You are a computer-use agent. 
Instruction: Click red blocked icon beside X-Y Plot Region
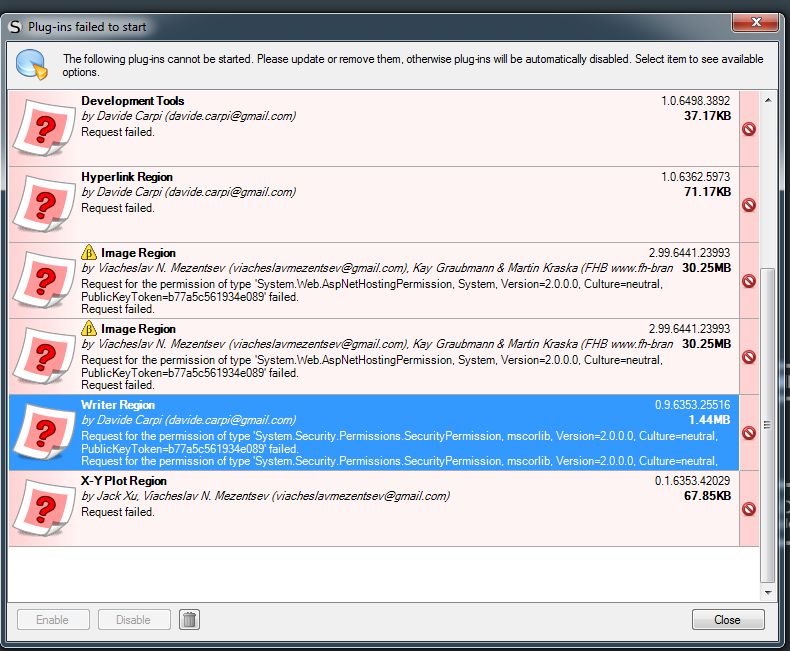tap(748, 509)
